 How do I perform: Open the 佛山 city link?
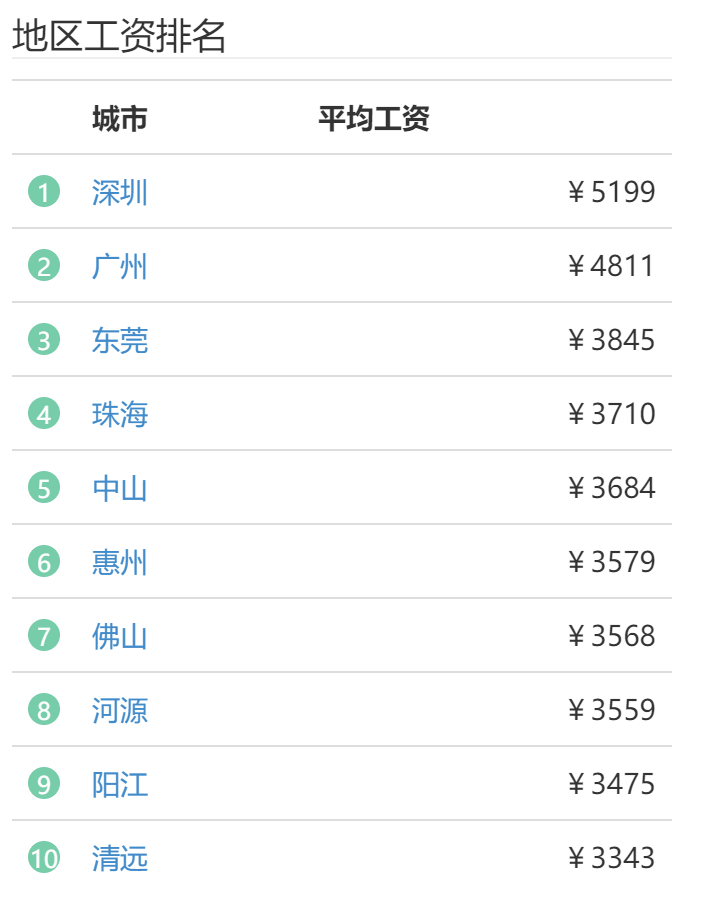tap(120, 636)
